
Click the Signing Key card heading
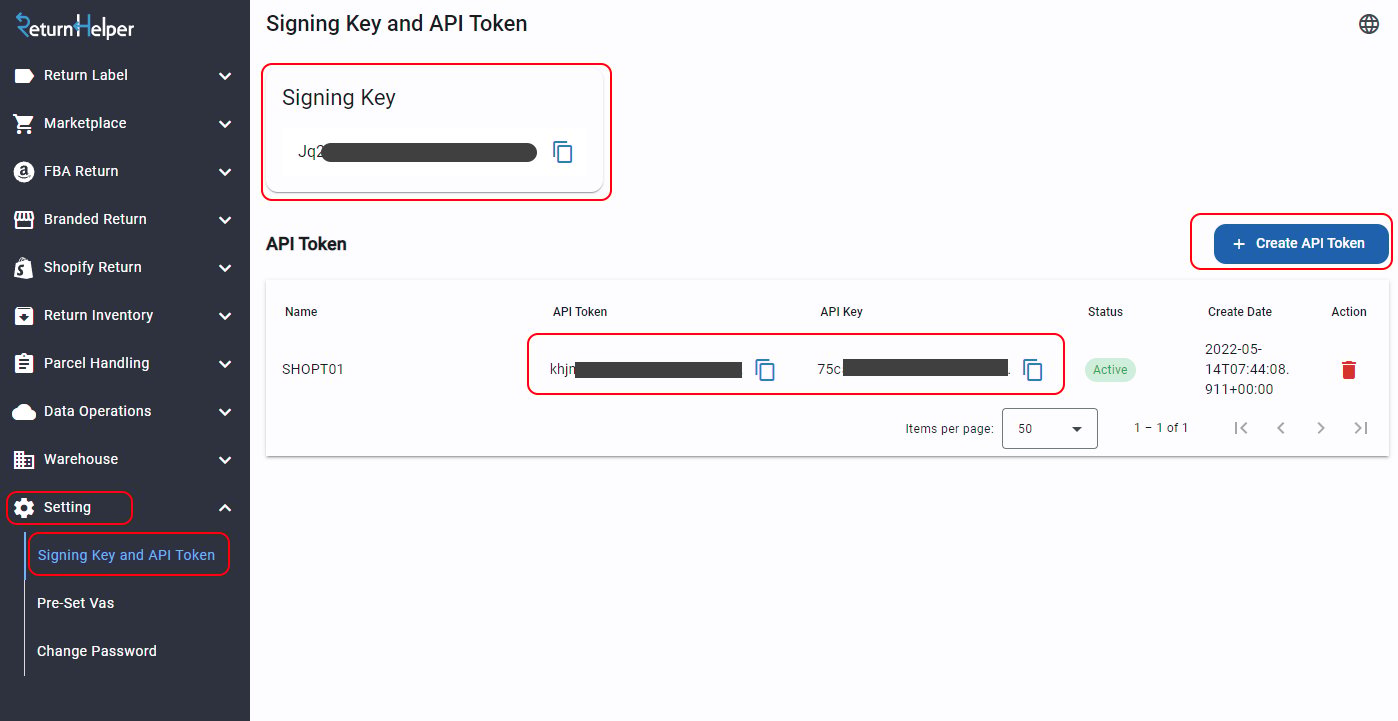(339, 98)
